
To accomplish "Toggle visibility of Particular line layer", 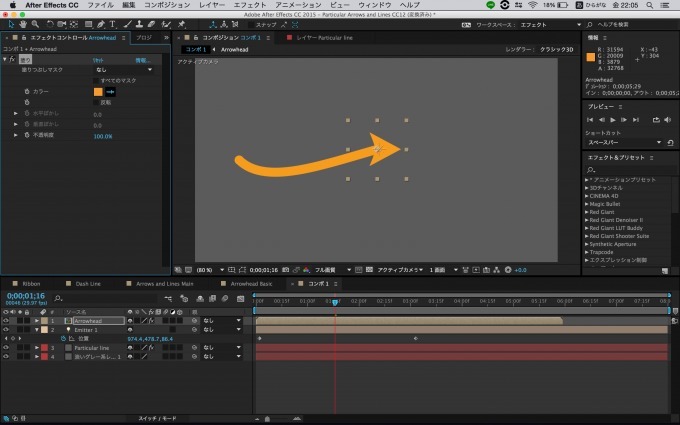I will (6, 347).
